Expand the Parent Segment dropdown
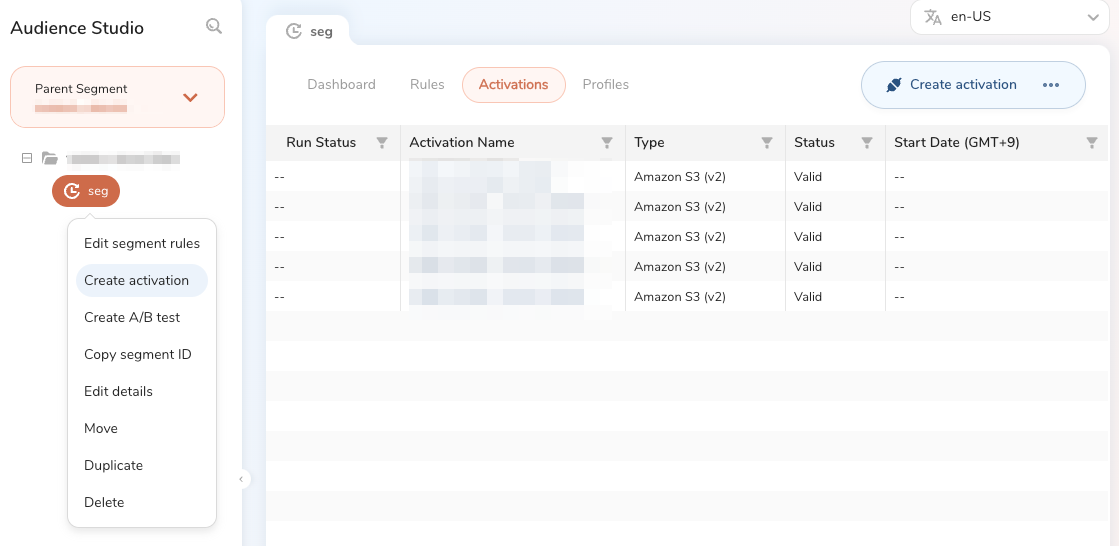1119x546 pixels. click(x=190, y=97)
